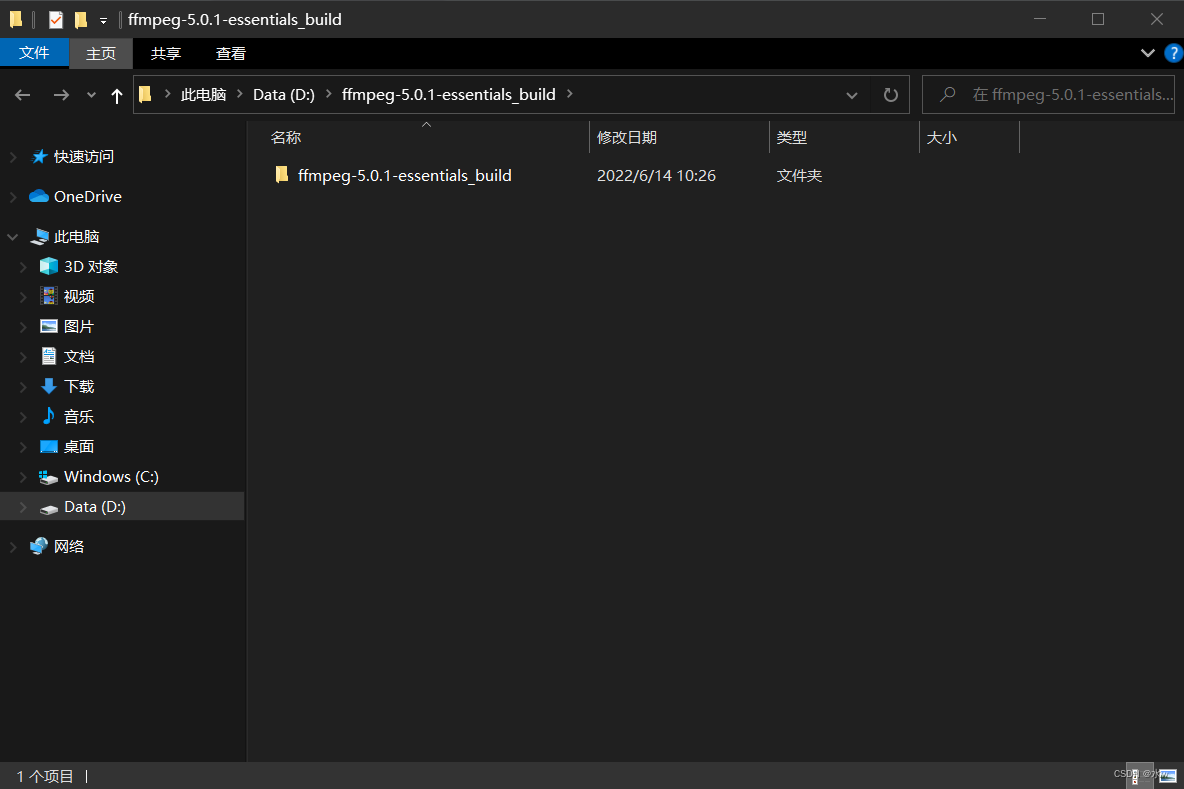Open the chevron after 此电脑 breadcrumb
1184x789 pixels.
point(240,94)
